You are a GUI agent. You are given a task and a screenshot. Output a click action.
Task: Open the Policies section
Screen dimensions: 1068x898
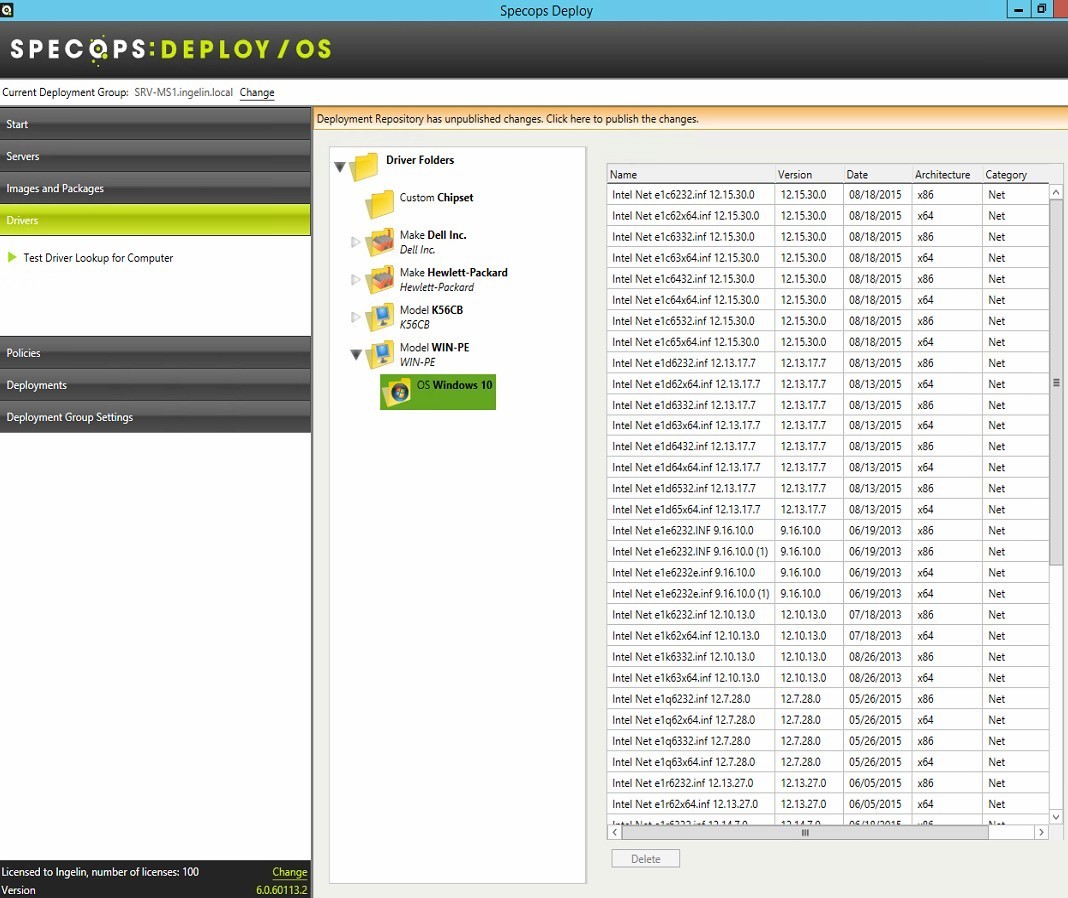155,353
